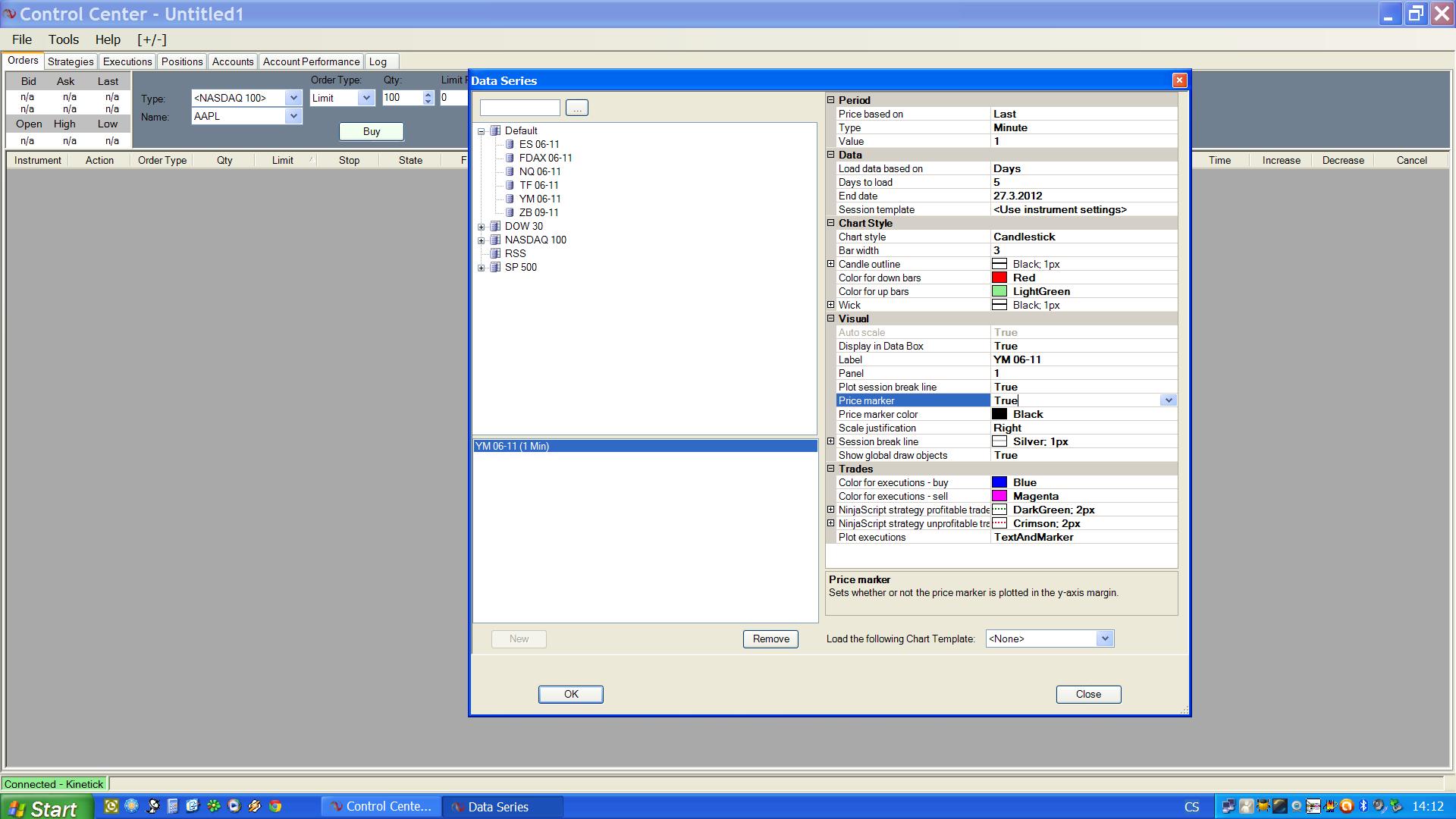The height and width of the screenshot is (819, 1456).
Task: Open the Order Type Limit dropdown
Action: point(366,98)
